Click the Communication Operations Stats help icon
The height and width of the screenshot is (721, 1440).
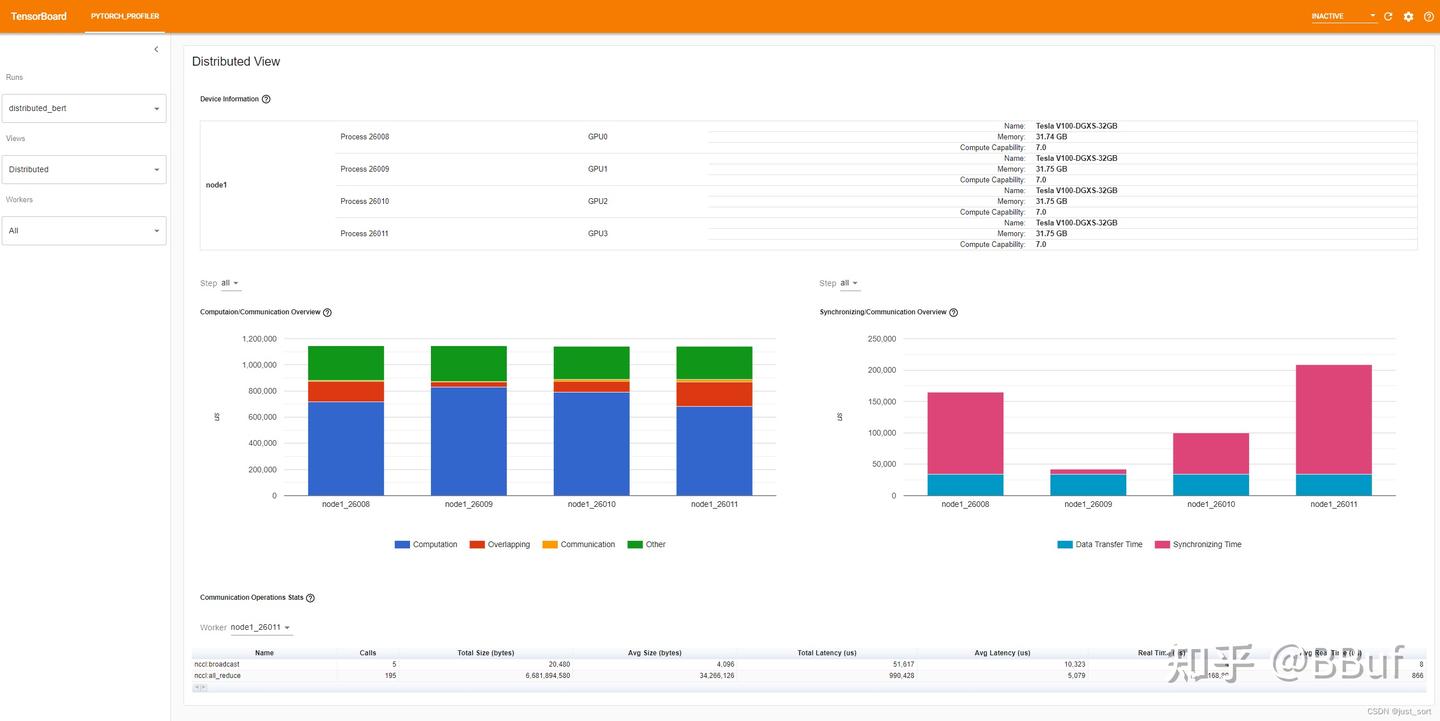[309, 597]
